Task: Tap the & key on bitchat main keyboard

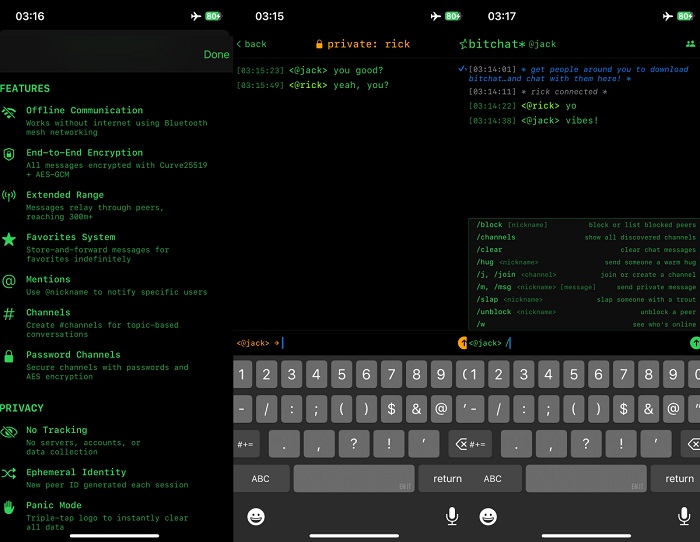Action: [648, 409]
